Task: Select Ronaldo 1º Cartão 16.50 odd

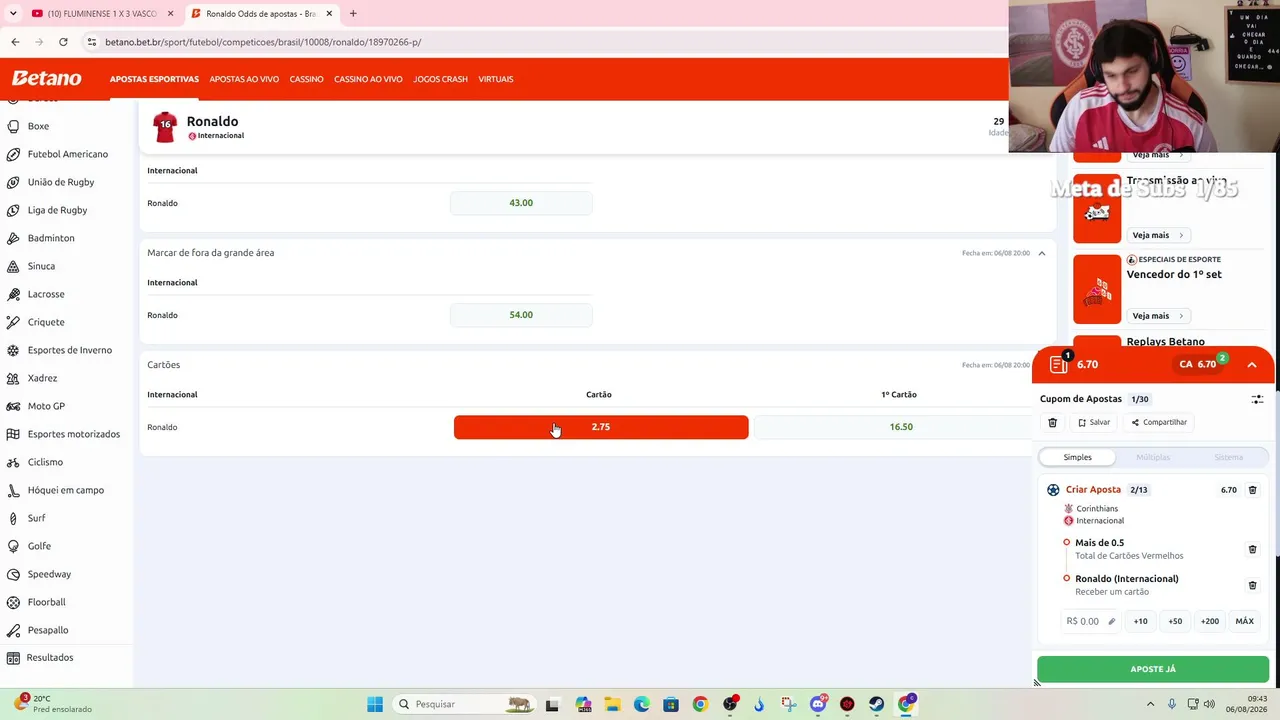Action: 900,427
